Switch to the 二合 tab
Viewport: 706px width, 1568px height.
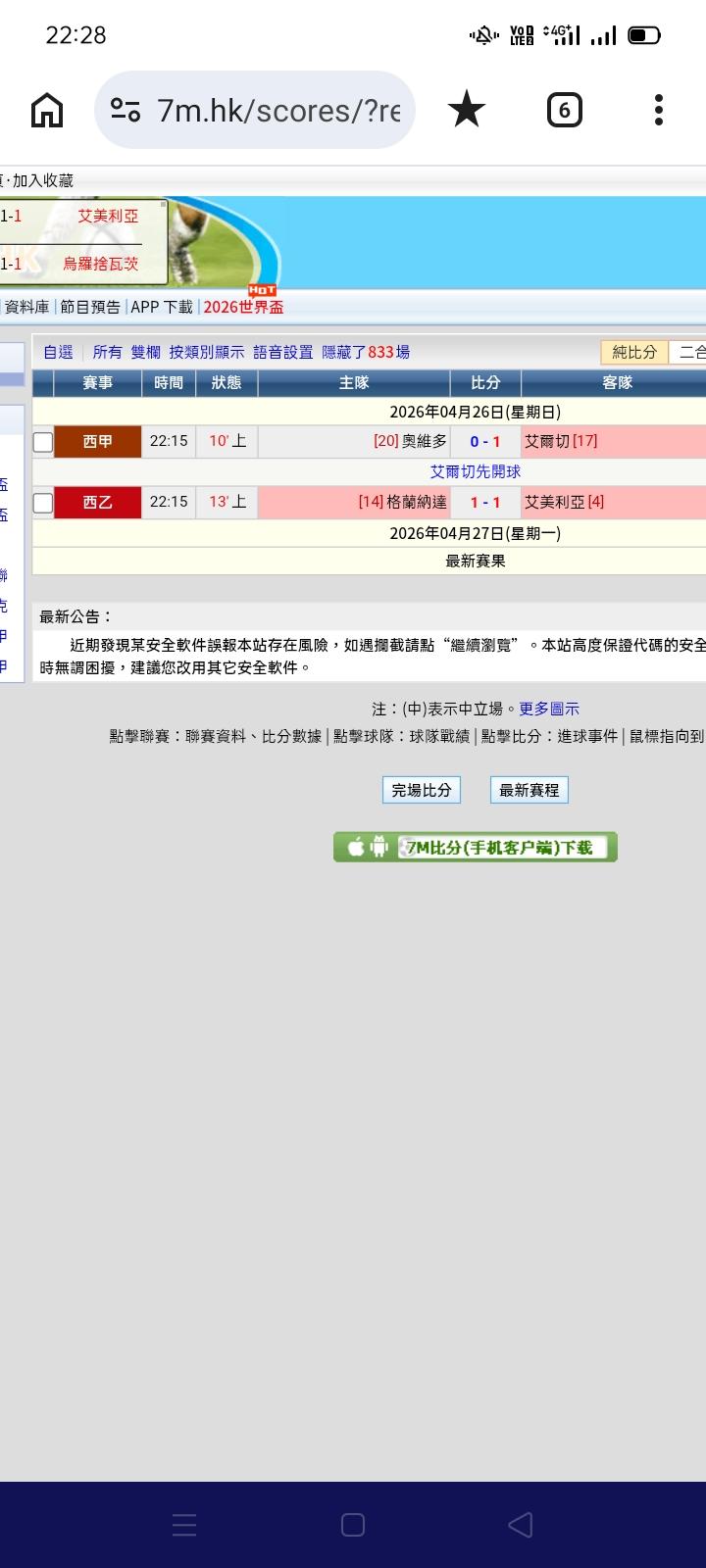click(x=689, y=352)
